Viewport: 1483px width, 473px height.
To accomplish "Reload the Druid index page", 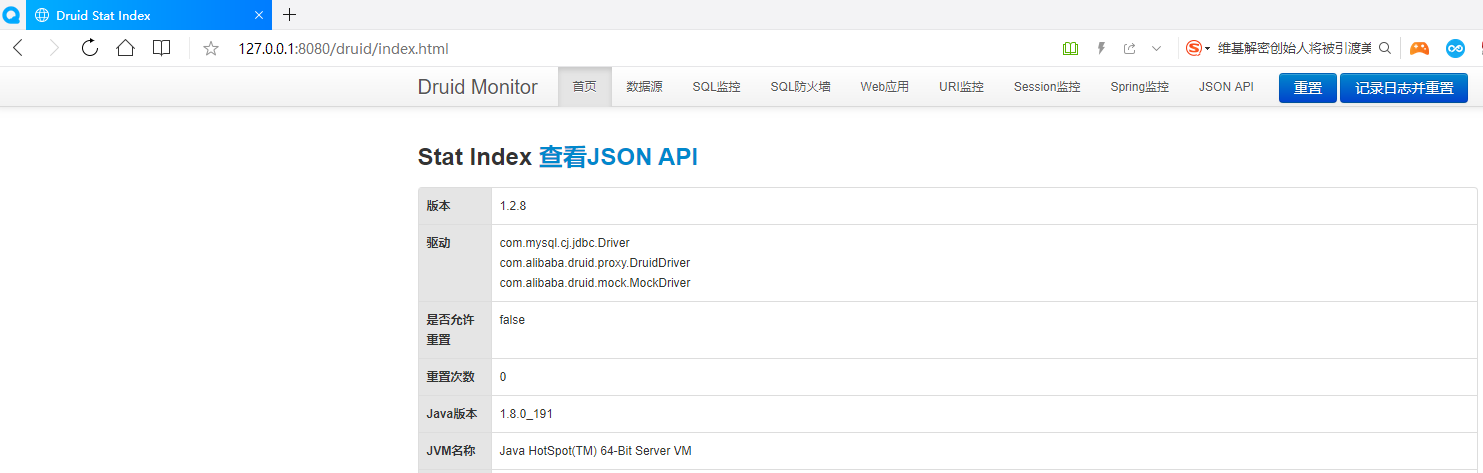I will click(90, 48).
